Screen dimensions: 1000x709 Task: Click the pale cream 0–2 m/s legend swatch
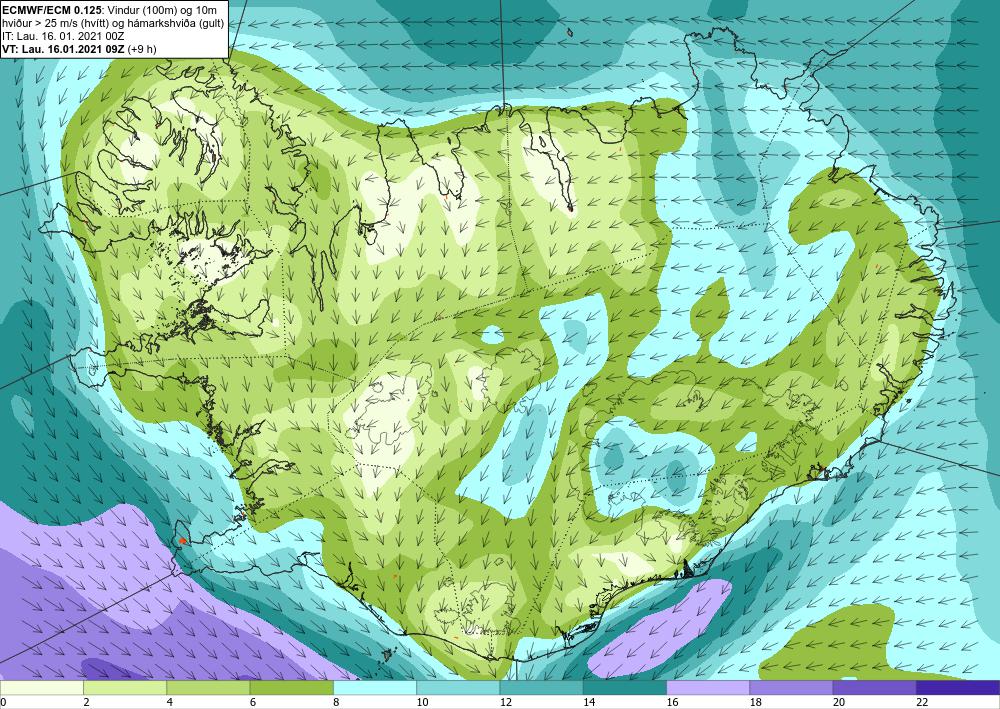point(41,688)
